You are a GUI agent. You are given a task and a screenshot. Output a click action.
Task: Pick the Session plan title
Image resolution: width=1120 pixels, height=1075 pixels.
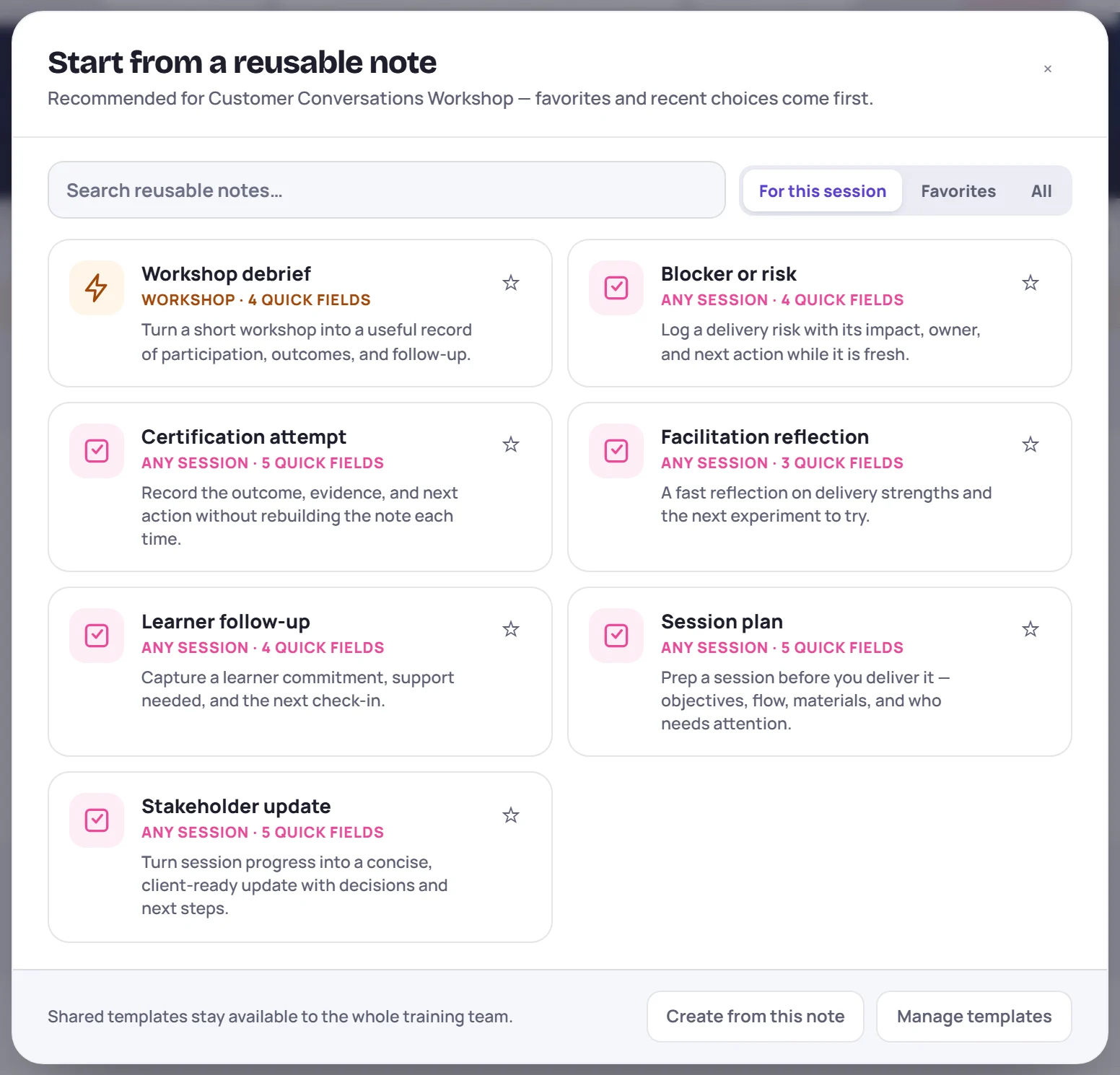(722, 622)
